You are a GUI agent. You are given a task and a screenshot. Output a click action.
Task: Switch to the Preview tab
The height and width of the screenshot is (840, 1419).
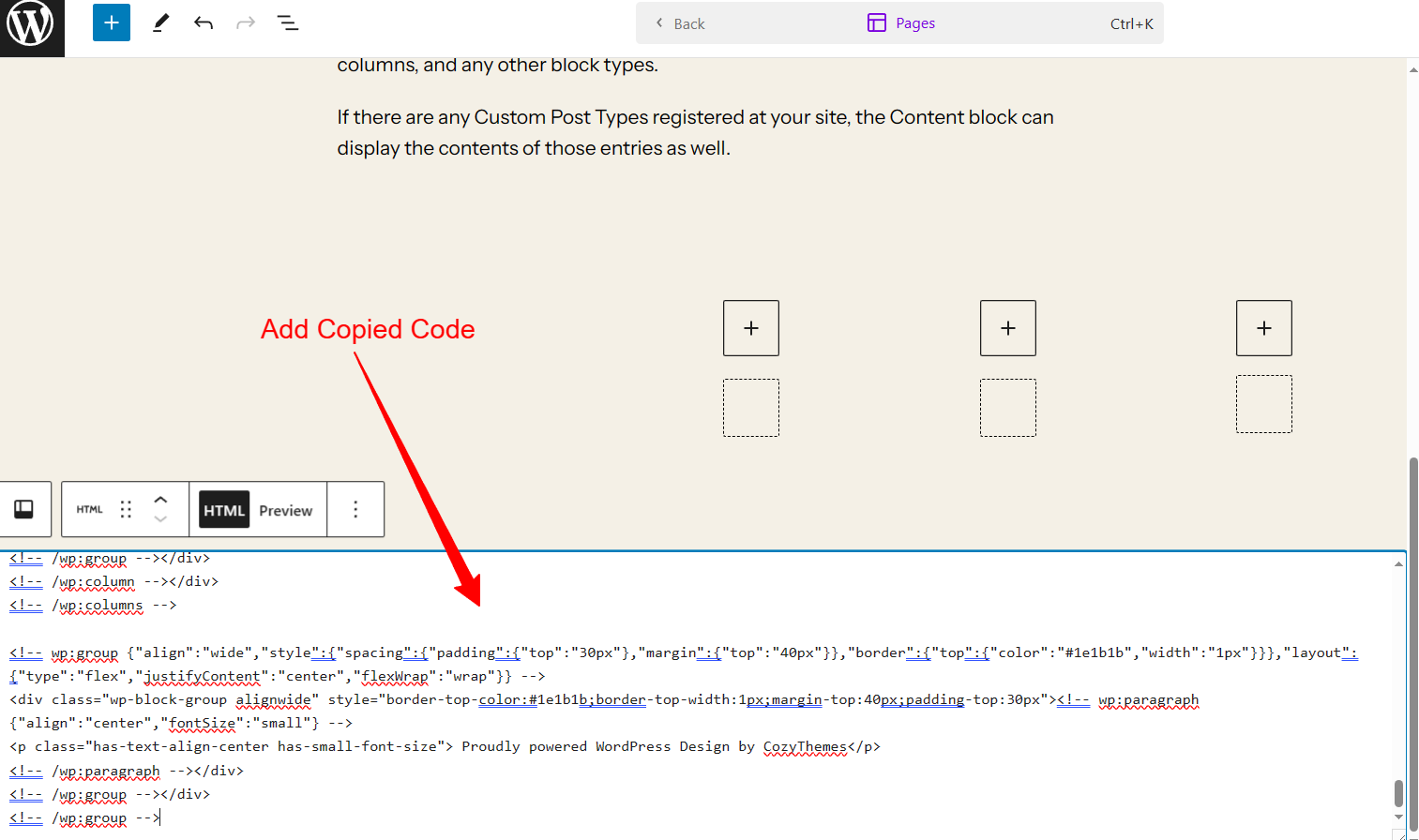click(x=286, y=510)
